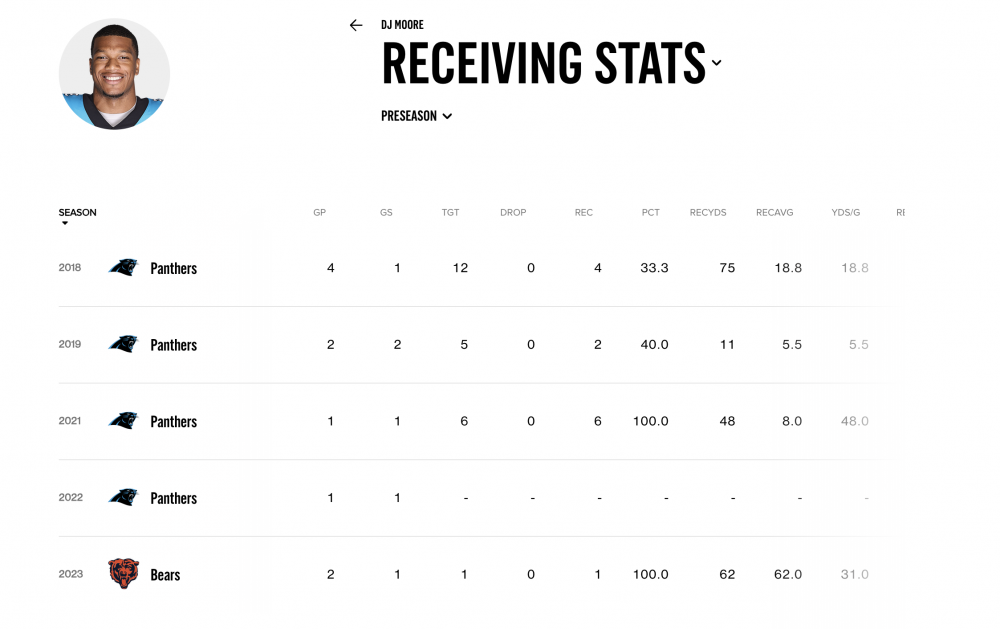The width and height of the screenshot is (1000, 629).
Task: Sort table by the DROP column
Action: pyautogui.click(x=513, y=213)
